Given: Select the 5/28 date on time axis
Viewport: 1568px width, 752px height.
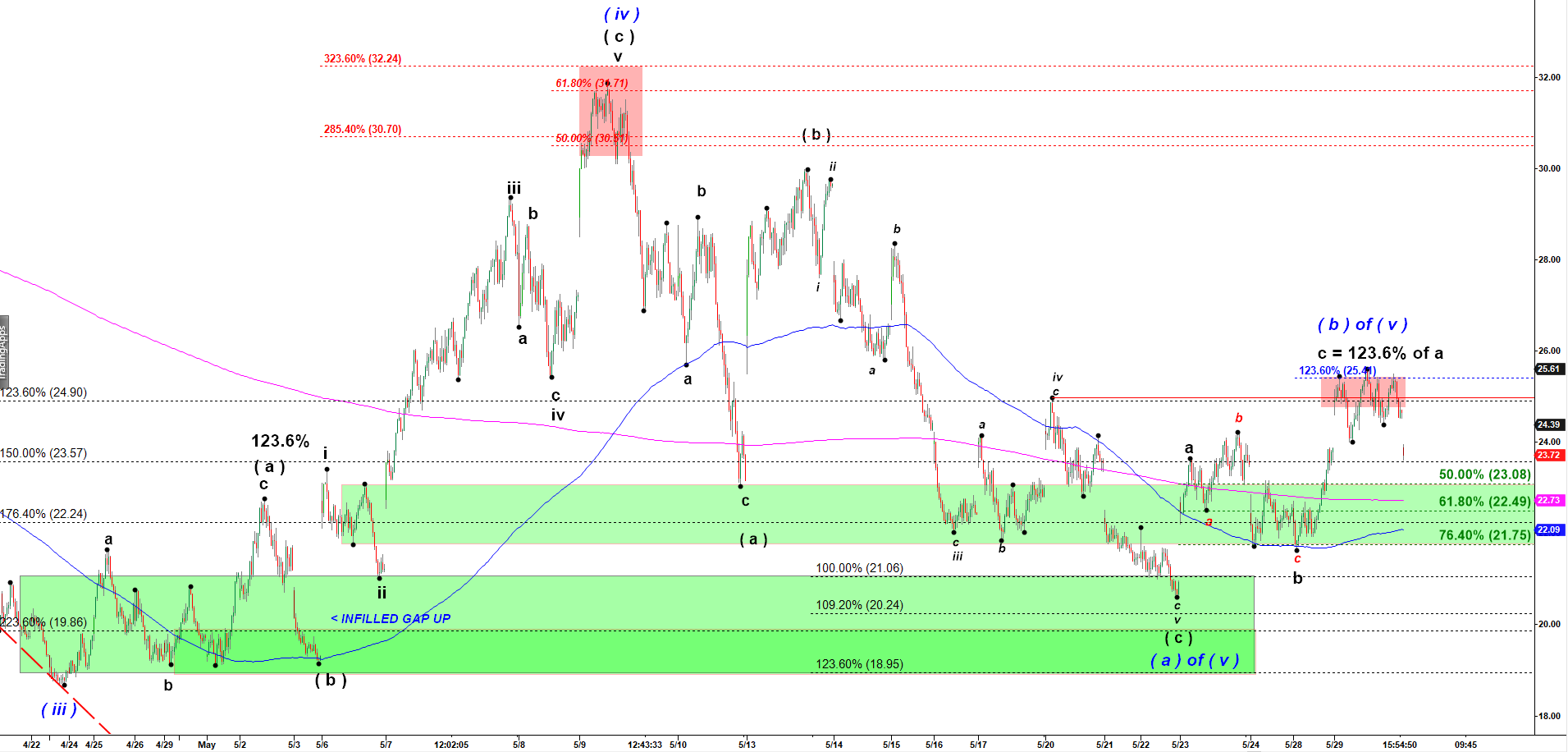Looking at the screenshot, I should [1293, 745].
